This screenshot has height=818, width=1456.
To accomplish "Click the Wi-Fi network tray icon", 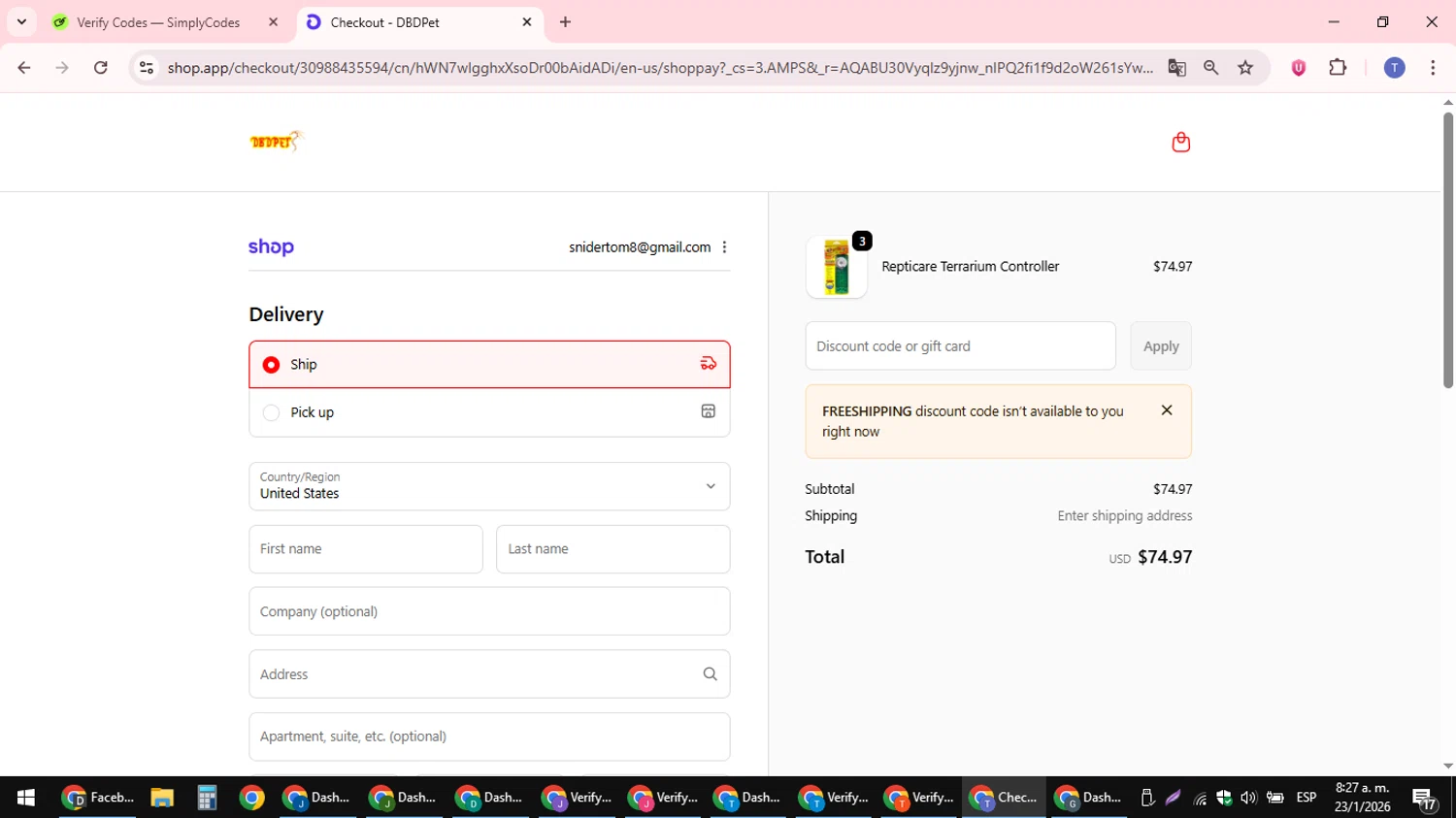I will (x=1201, y=799).
